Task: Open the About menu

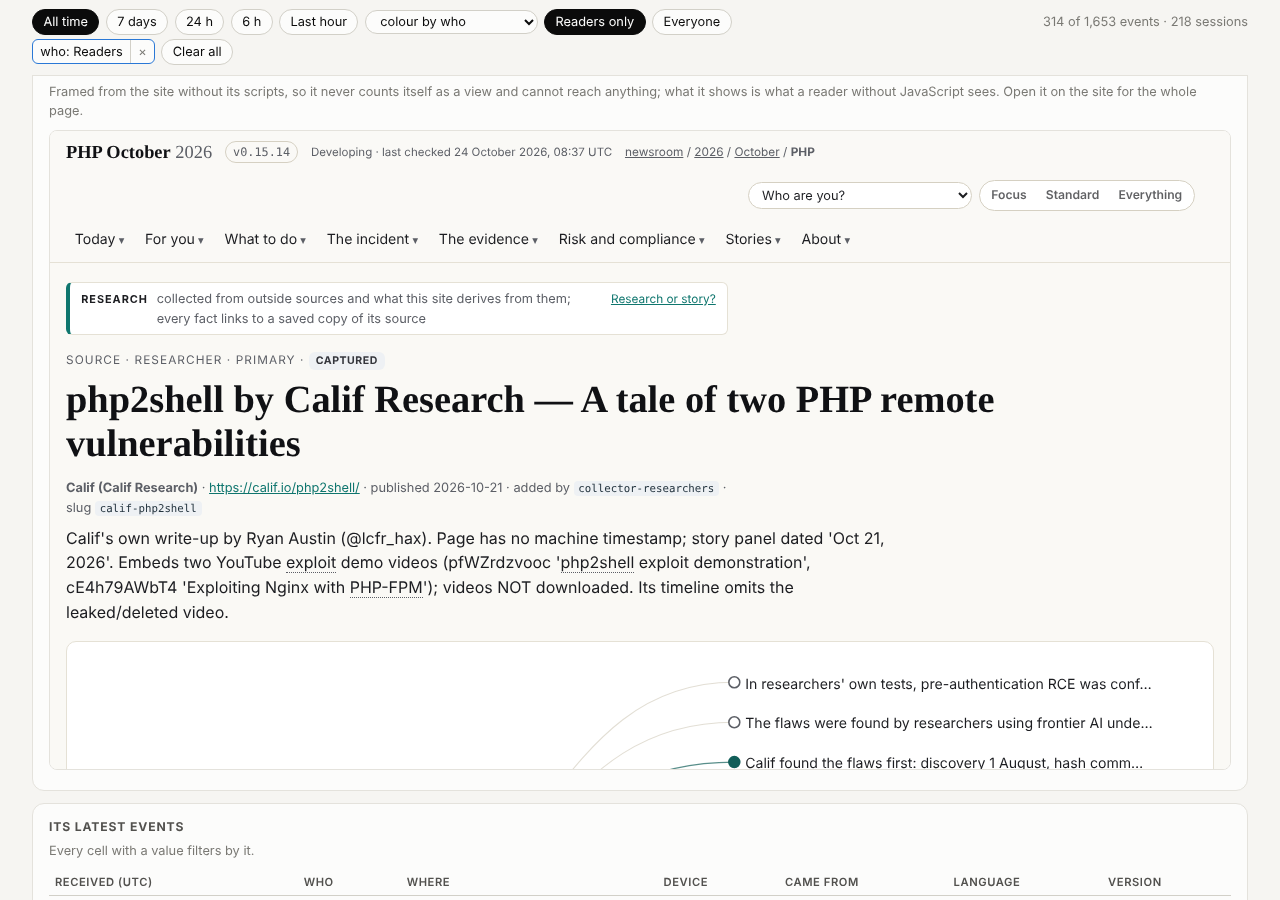Action: click(826, 239)
